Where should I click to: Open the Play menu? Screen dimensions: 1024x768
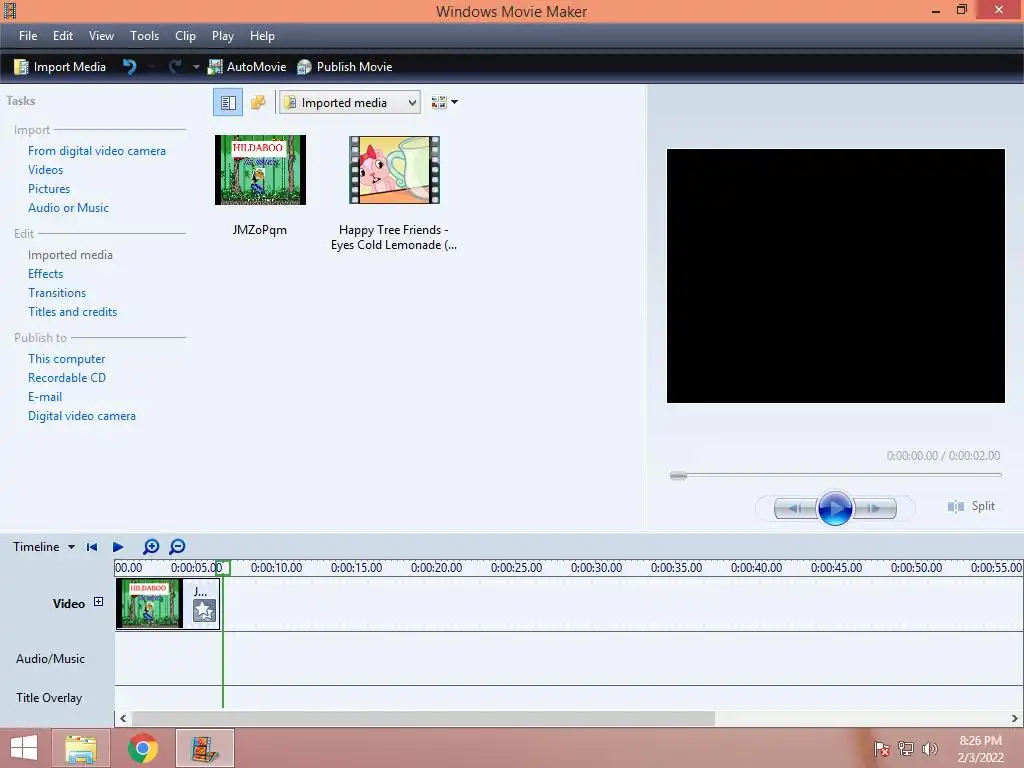[223, 36]
